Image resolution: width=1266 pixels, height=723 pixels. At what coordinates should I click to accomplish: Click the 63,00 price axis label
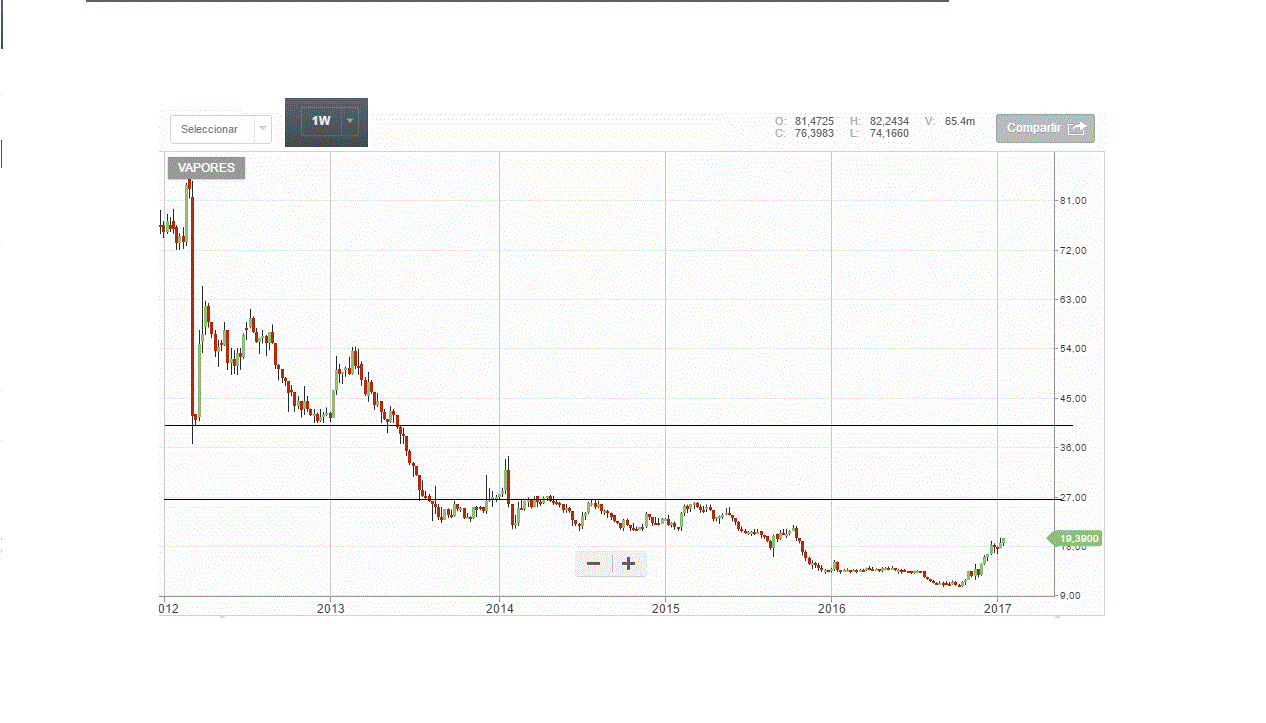[x=1072, y=300]
